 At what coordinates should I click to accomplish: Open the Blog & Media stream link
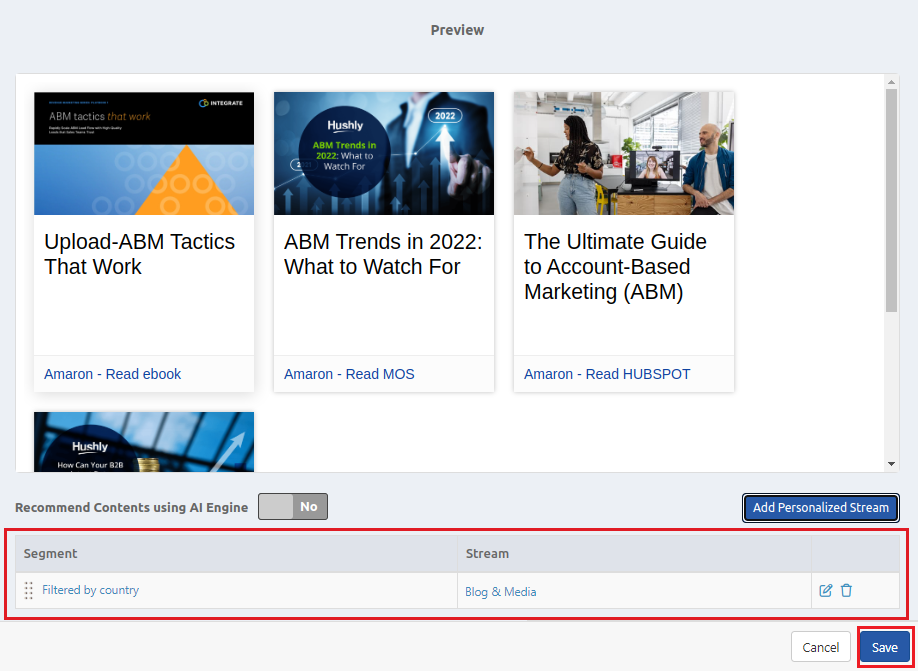tap(501, 592)
